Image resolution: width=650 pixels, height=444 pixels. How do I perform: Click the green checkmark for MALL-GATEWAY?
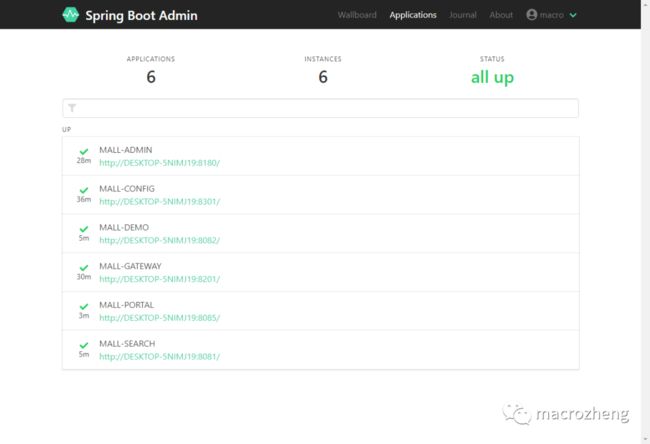(84, 268)
